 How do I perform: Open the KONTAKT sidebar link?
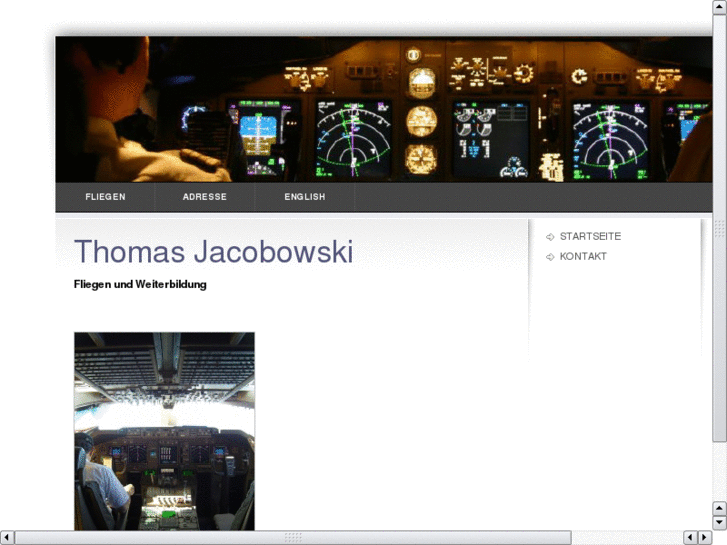(583, 257)
